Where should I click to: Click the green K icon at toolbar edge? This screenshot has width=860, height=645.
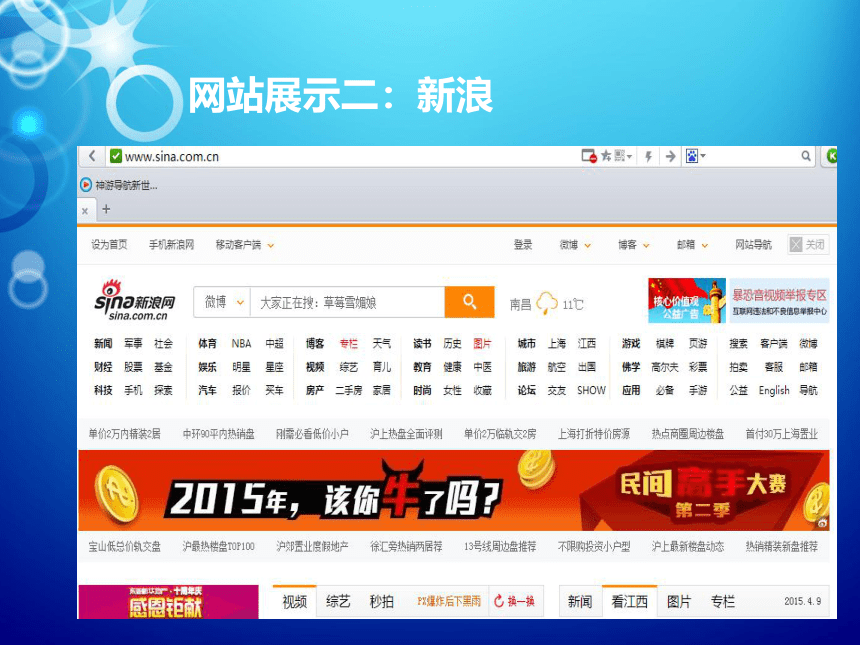pyautogui.click(x=831, y=156)
